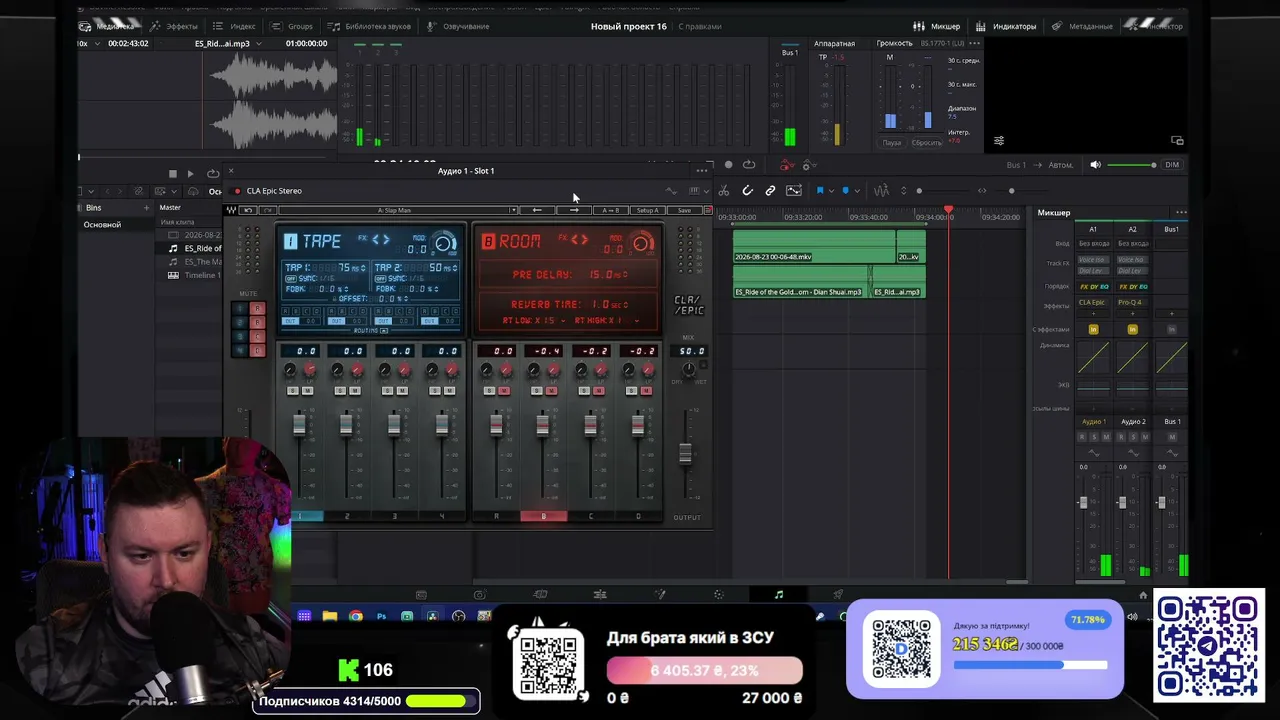
Task: Toggle the Микшер mixer panel
Action: [937, 26]
